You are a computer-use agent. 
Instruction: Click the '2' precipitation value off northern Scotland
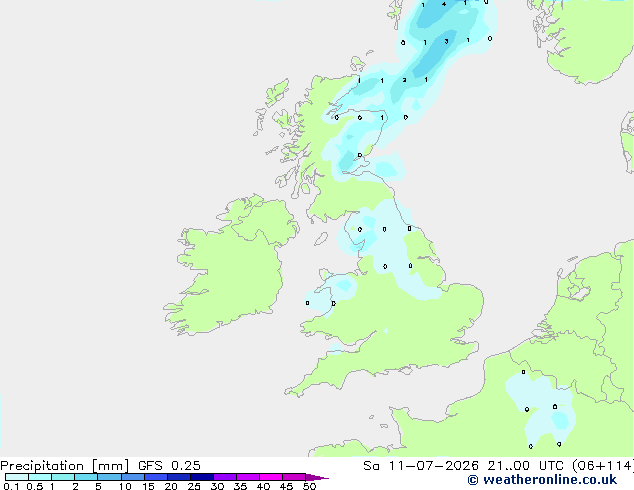tap(404, 80)
